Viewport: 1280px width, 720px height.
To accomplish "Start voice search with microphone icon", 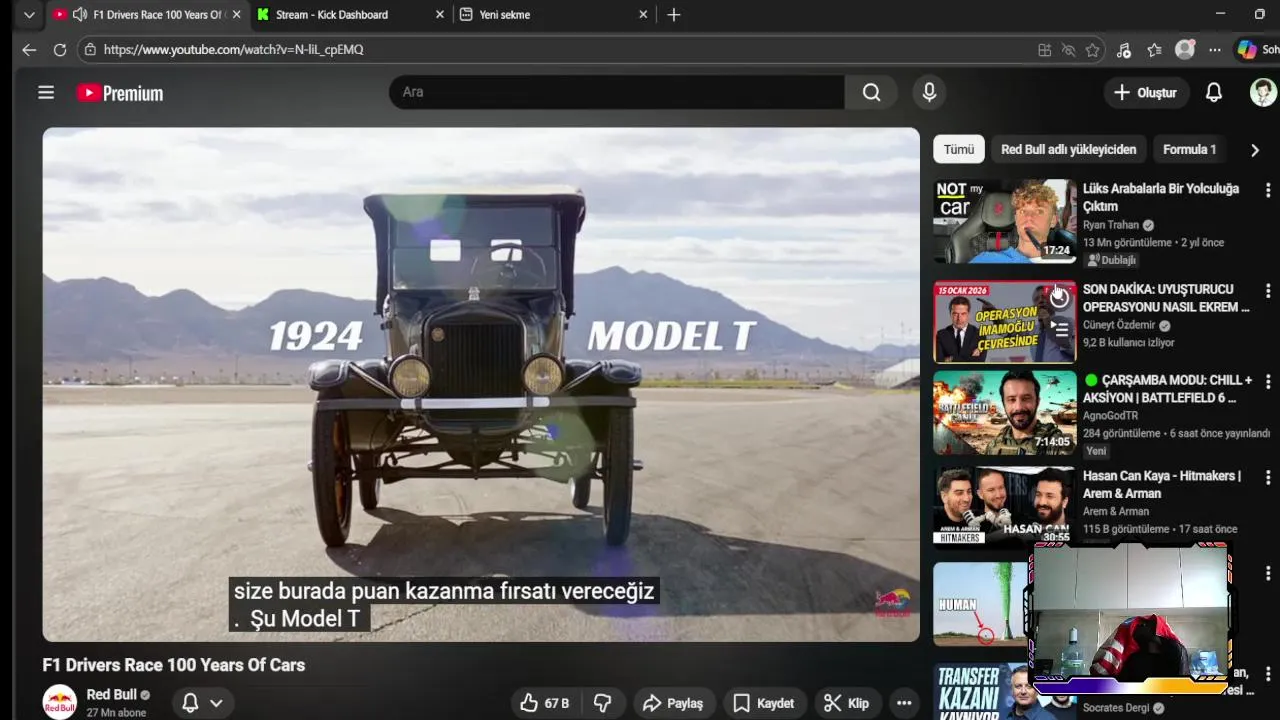I will pyautogui.click(x=929, y=92).
